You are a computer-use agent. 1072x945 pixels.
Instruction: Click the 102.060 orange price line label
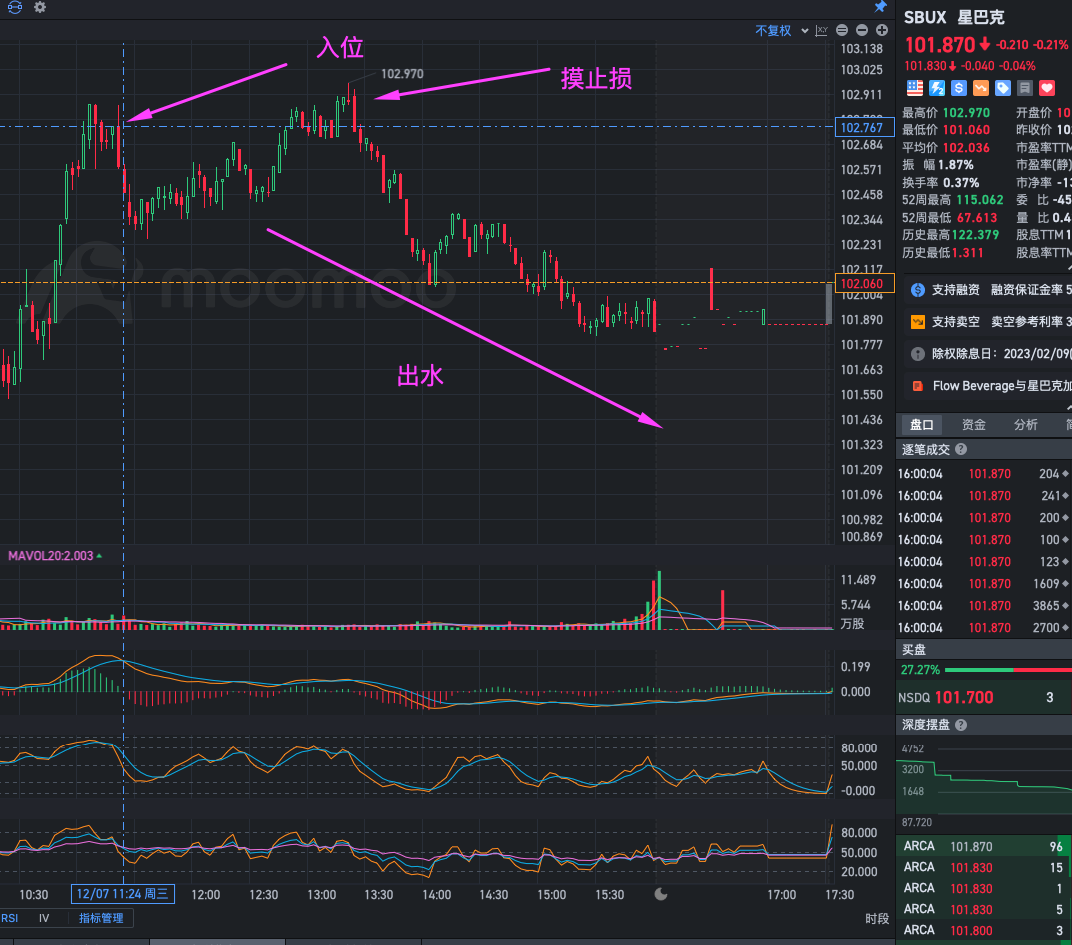(864, 284)
